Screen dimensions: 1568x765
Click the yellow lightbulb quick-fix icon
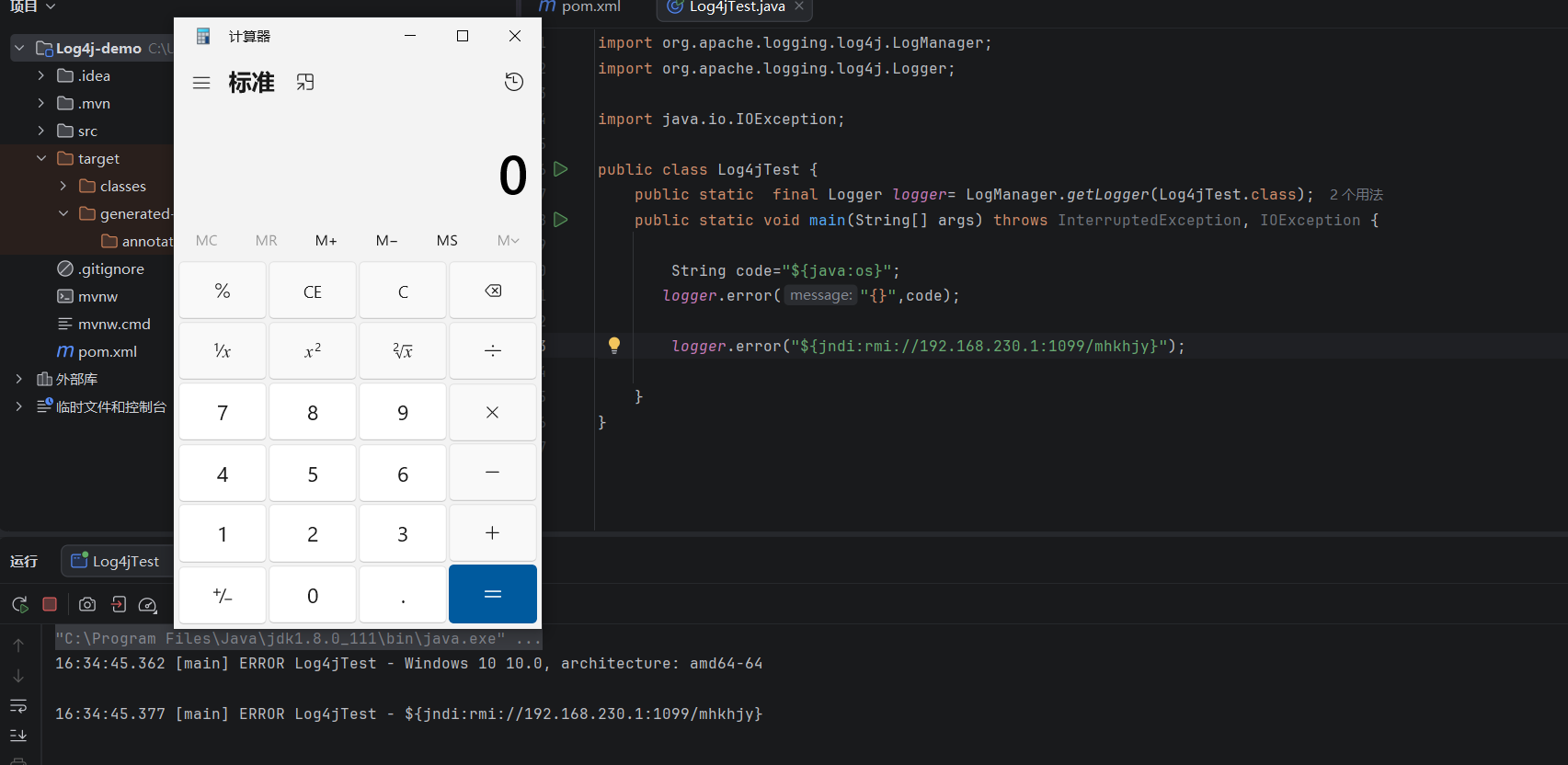614,346
